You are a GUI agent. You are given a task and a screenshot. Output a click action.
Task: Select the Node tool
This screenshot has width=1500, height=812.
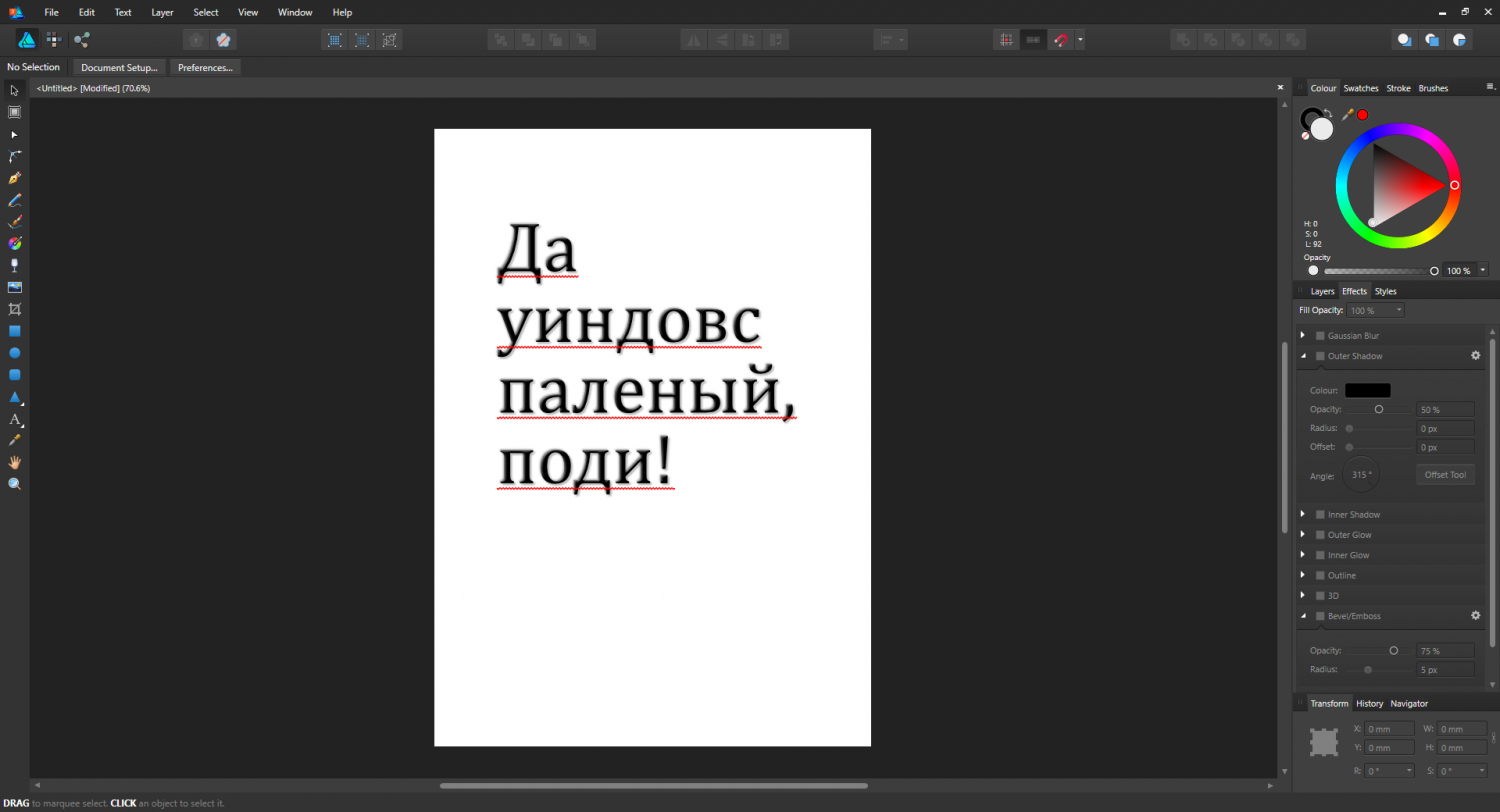14,134
